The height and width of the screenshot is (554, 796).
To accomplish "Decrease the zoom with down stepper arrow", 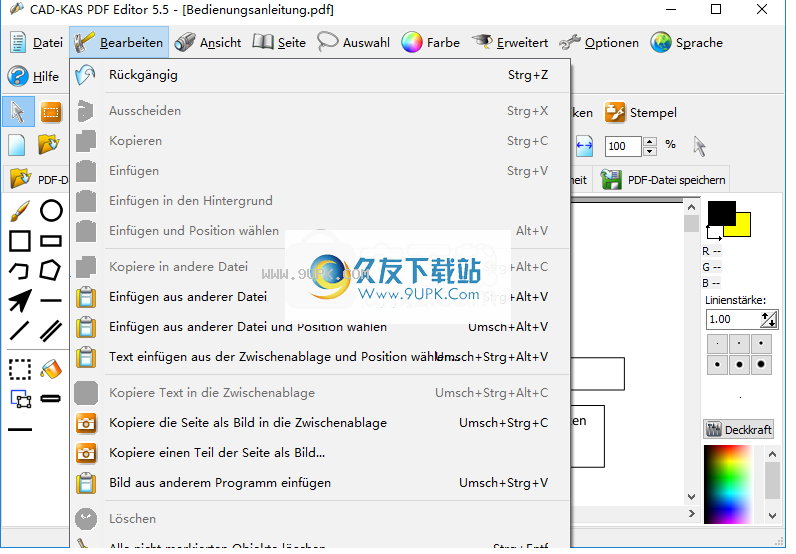I will coord(650,151).
